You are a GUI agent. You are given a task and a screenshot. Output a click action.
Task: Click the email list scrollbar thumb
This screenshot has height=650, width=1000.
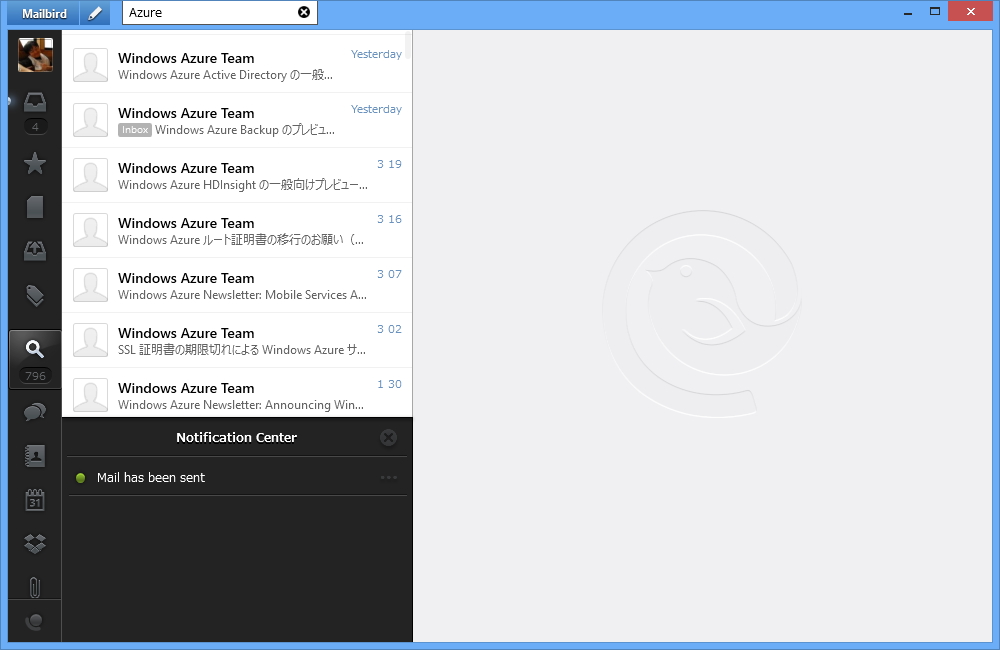coord(408,45)
